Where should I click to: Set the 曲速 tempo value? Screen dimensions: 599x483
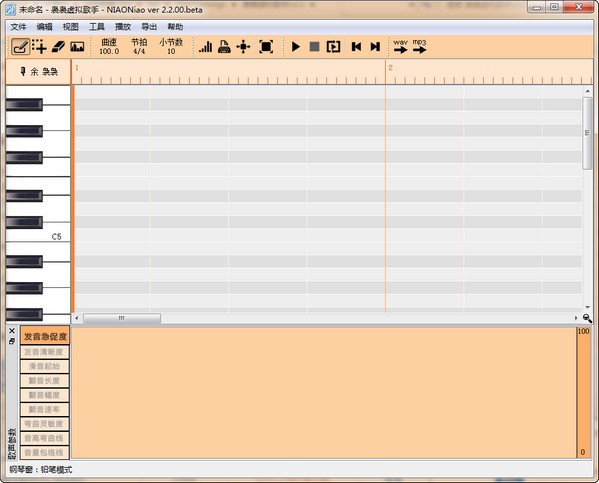tap(109, 46)
